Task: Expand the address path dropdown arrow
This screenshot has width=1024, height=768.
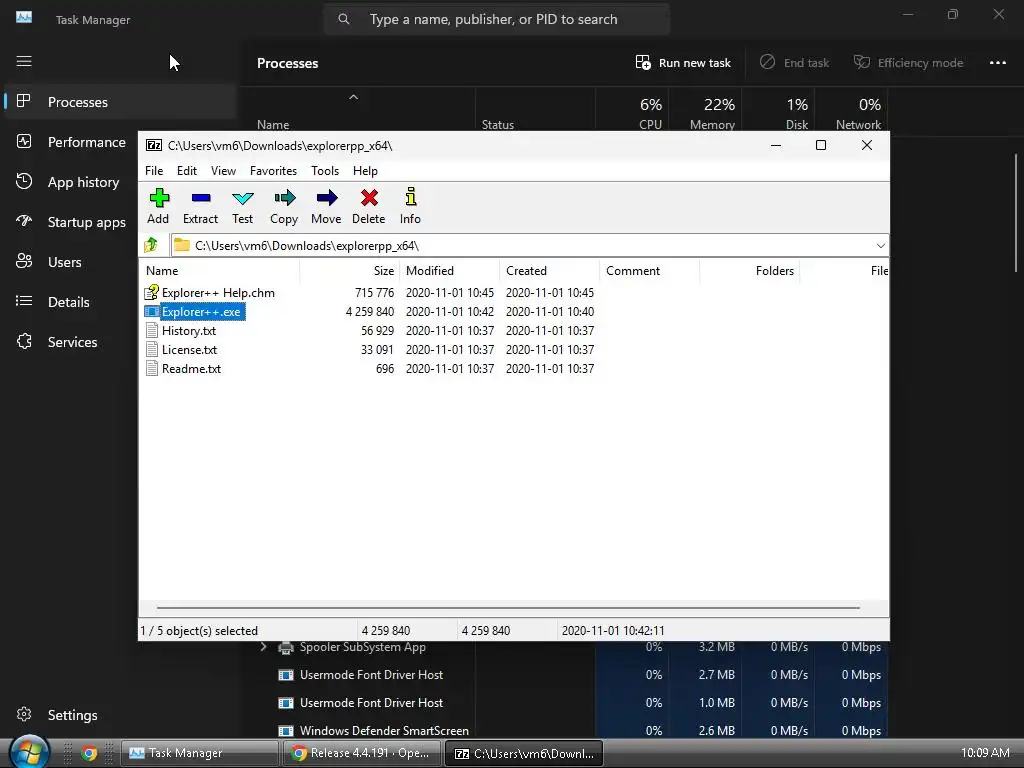Action: click(880, 246)
